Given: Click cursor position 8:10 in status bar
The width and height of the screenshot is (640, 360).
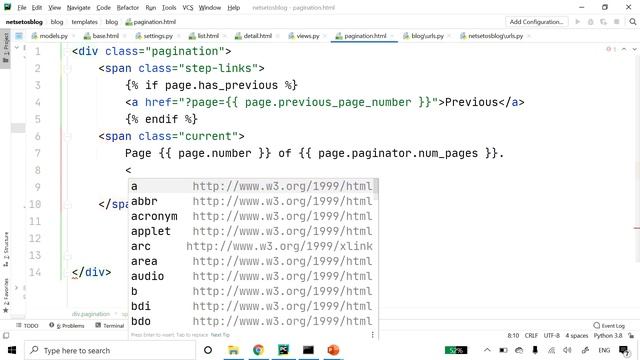Looking at the screenshot, I should [x=513, y=336].
